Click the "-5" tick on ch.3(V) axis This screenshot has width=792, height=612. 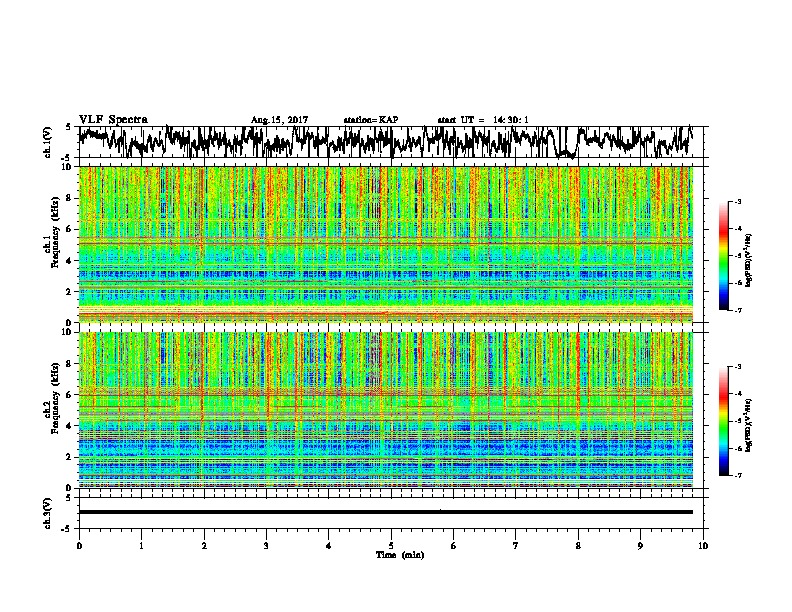(67, 529)
